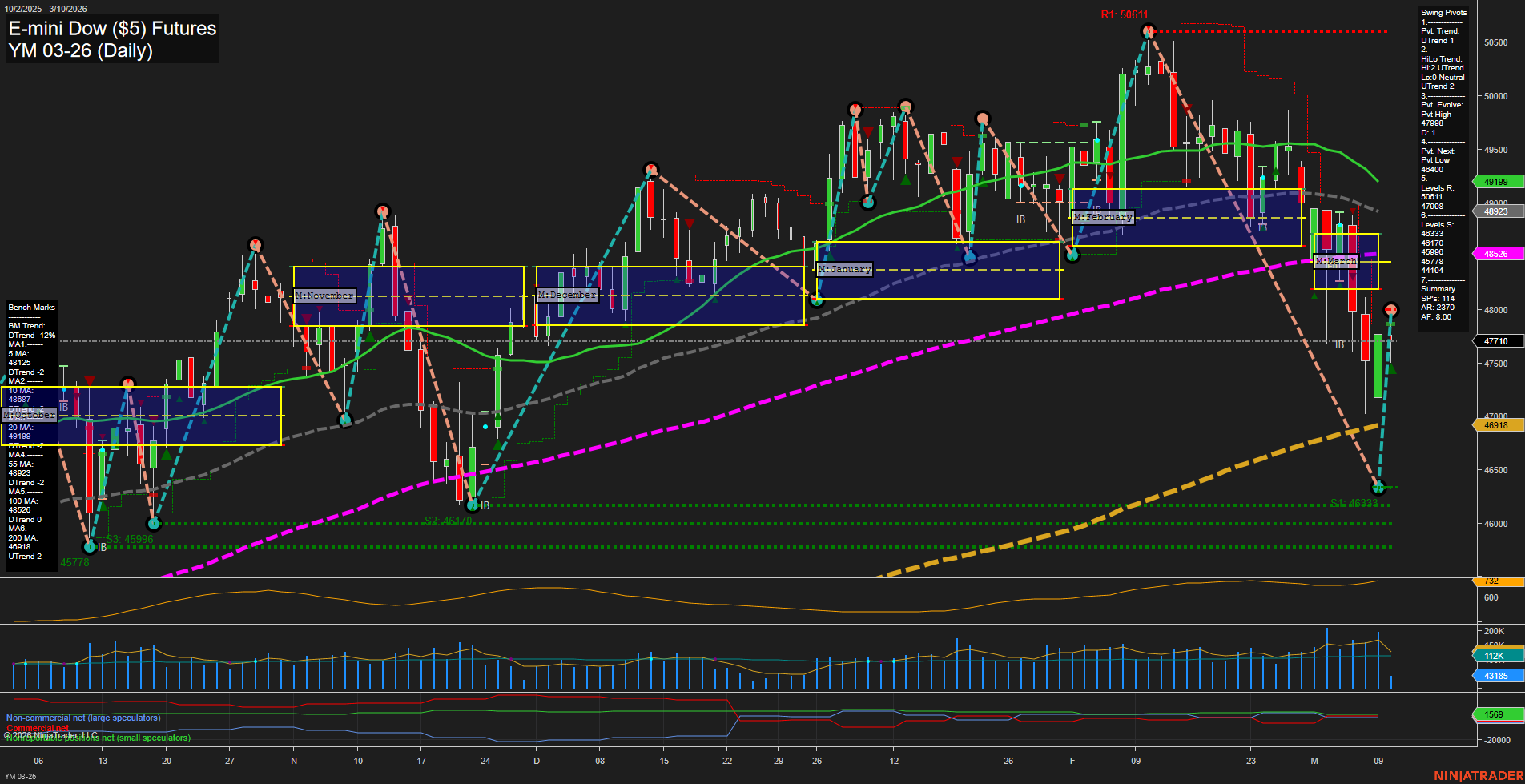The image size is (1525, 784).
Task: Click the Swing Pivots panel header
Action: (1444, 12)
